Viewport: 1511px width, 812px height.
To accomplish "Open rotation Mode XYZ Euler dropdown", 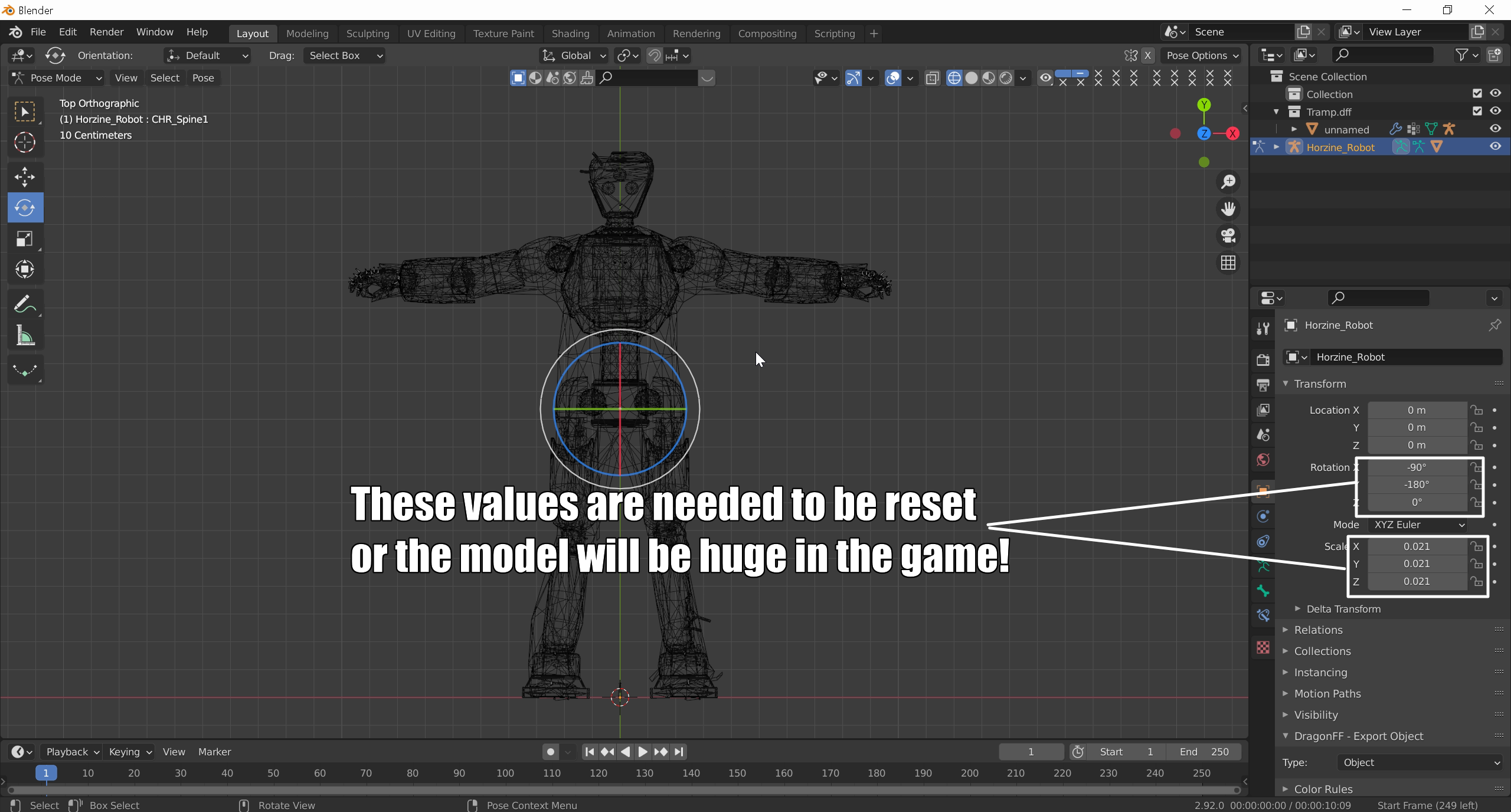I will [1418, 525].
